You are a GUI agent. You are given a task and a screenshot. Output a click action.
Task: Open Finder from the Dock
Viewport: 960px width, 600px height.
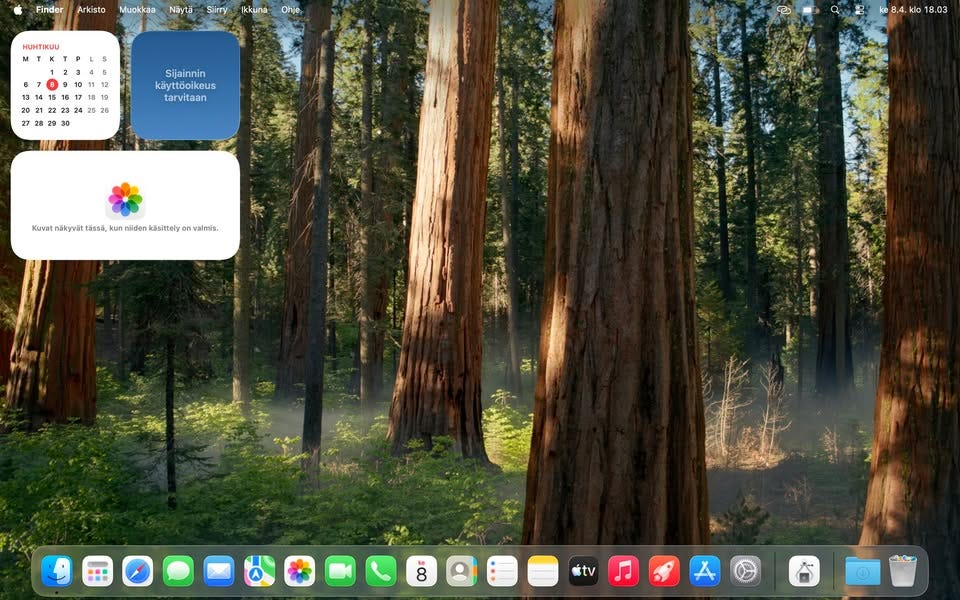coord(57,571)
